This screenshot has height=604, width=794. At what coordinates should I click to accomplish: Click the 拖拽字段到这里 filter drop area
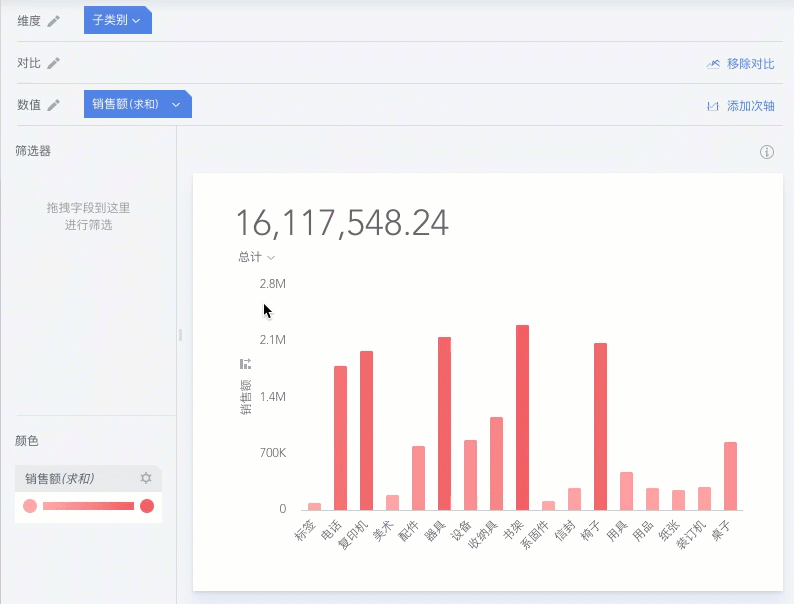pyautogui.click(x=88, y=216)
